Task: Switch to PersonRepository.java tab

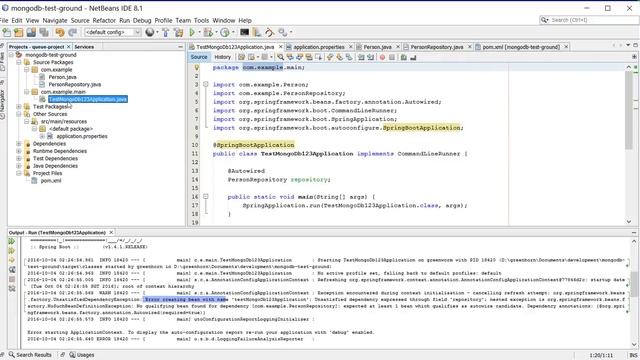Action: [437, 47]
